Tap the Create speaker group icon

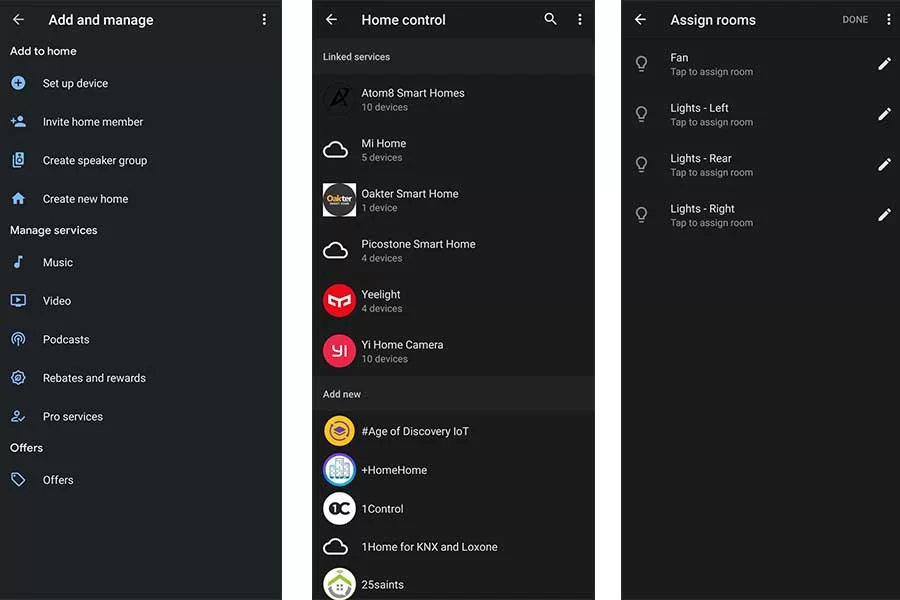click(x=18, y=160)
